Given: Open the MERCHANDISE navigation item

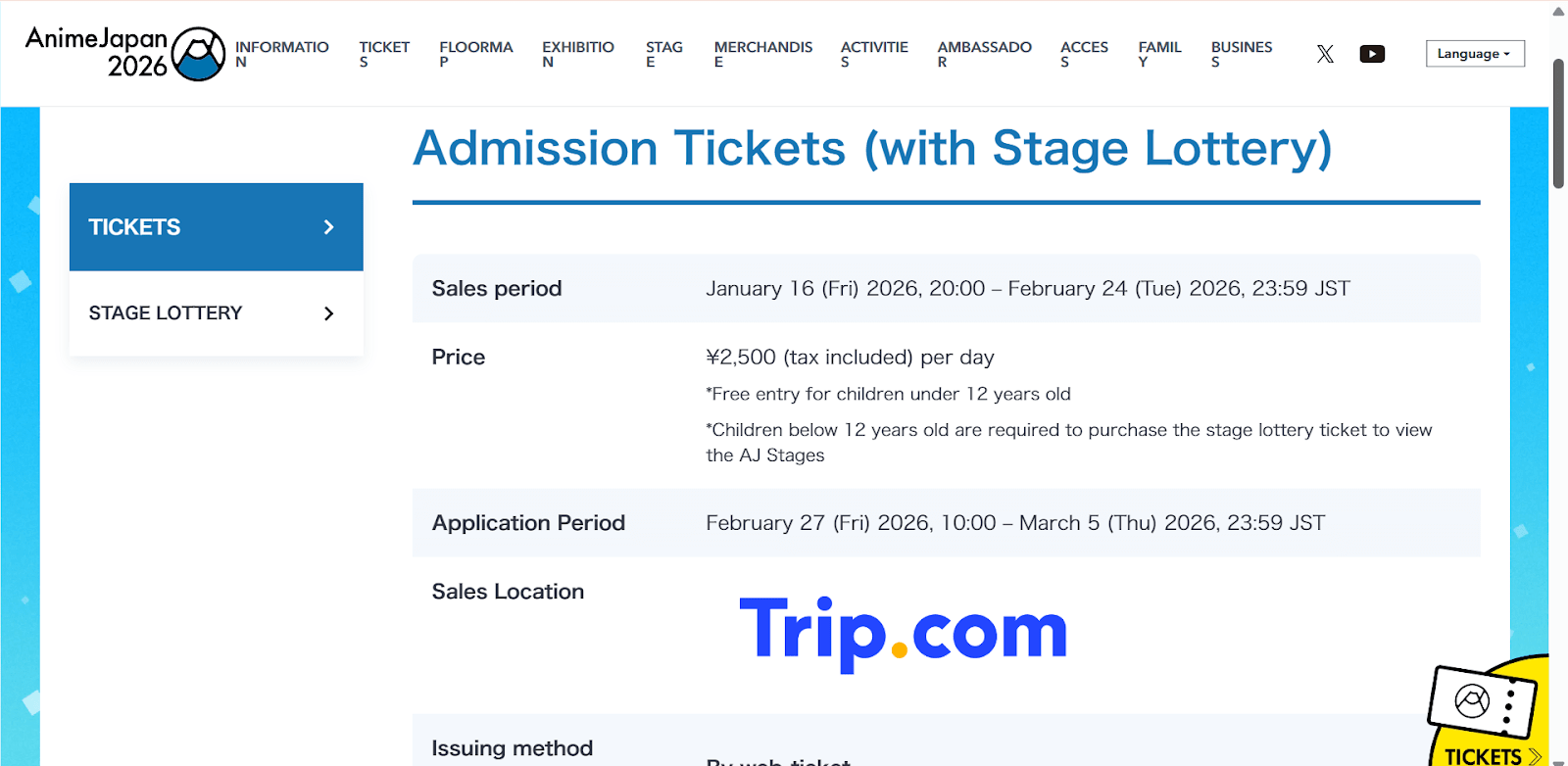Looking at the screenshot, I should tap(762, 54).
